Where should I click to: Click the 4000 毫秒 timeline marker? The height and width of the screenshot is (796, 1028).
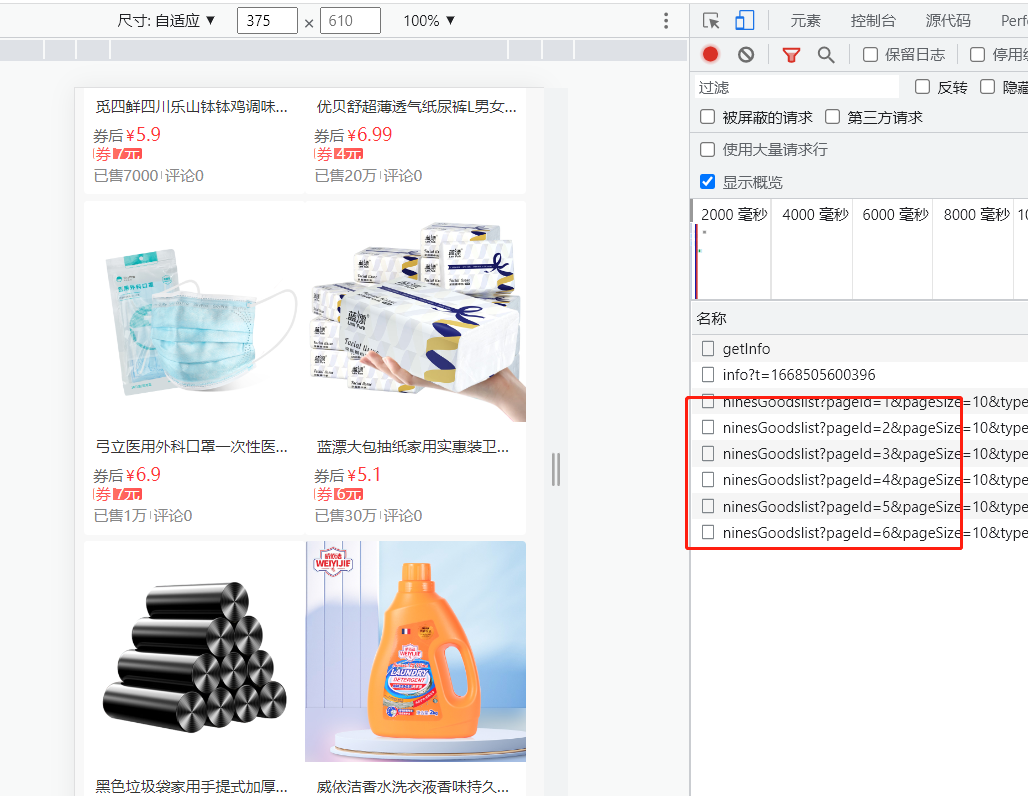[815, 214]
